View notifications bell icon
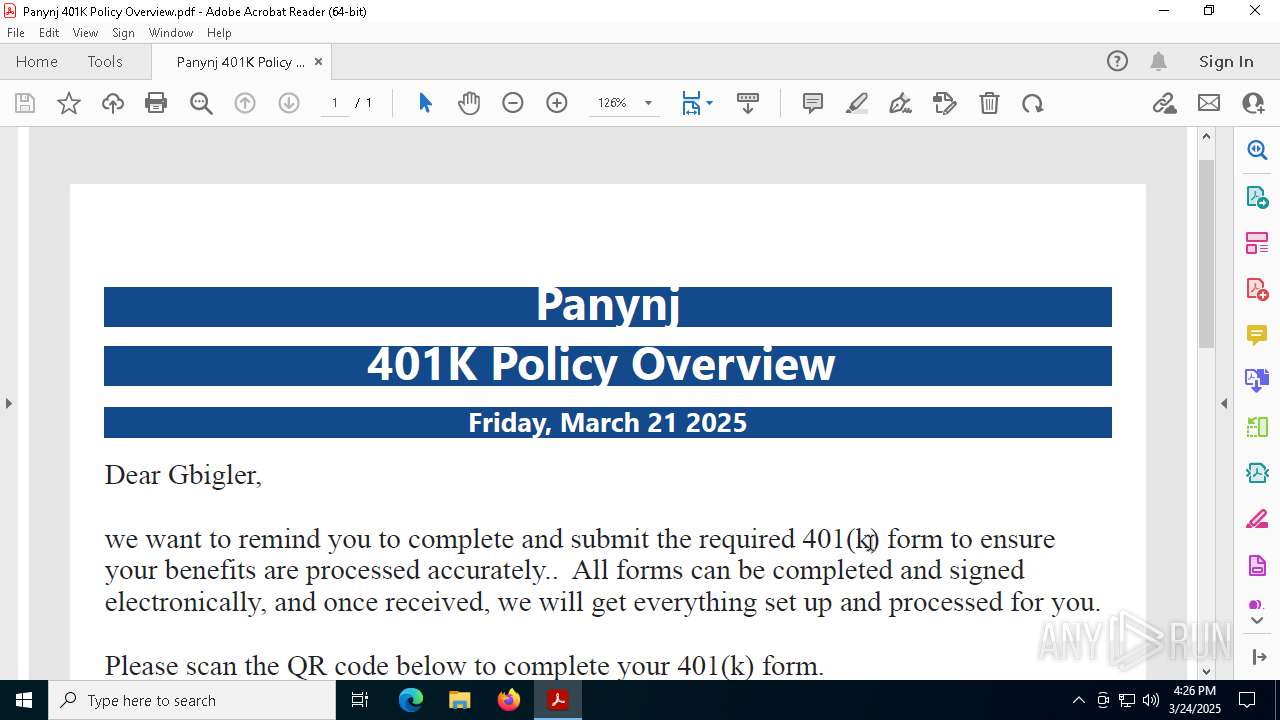The width and height of the screenshot is (1280, 720). (x=1159, y=61)
